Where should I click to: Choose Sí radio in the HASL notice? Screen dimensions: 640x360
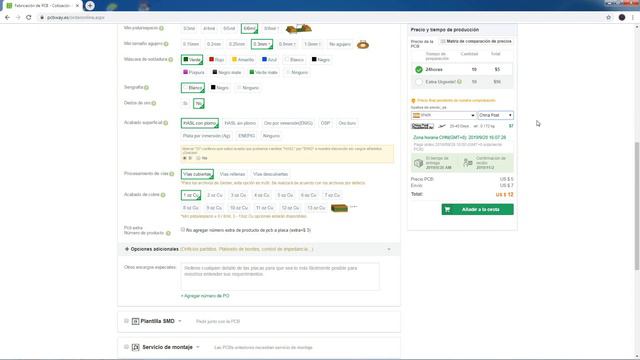coord(184,158)
